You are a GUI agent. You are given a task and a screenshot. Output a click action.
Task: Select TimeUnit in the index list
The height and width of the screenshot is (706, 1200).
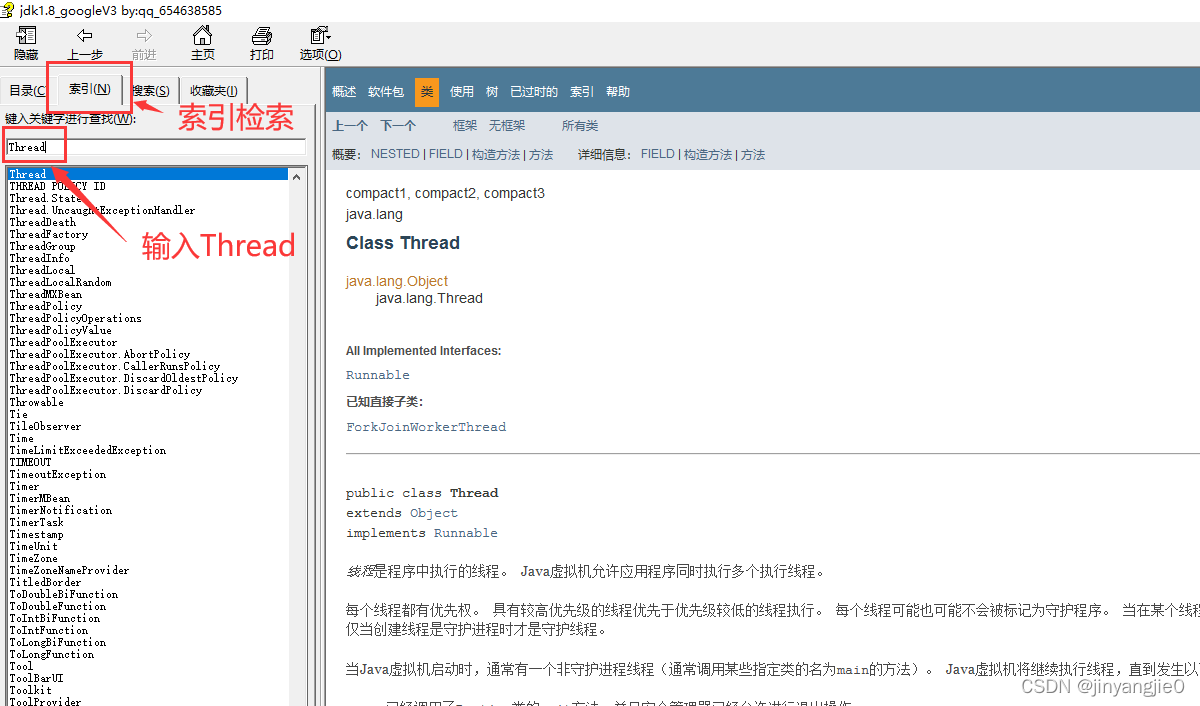34,546
